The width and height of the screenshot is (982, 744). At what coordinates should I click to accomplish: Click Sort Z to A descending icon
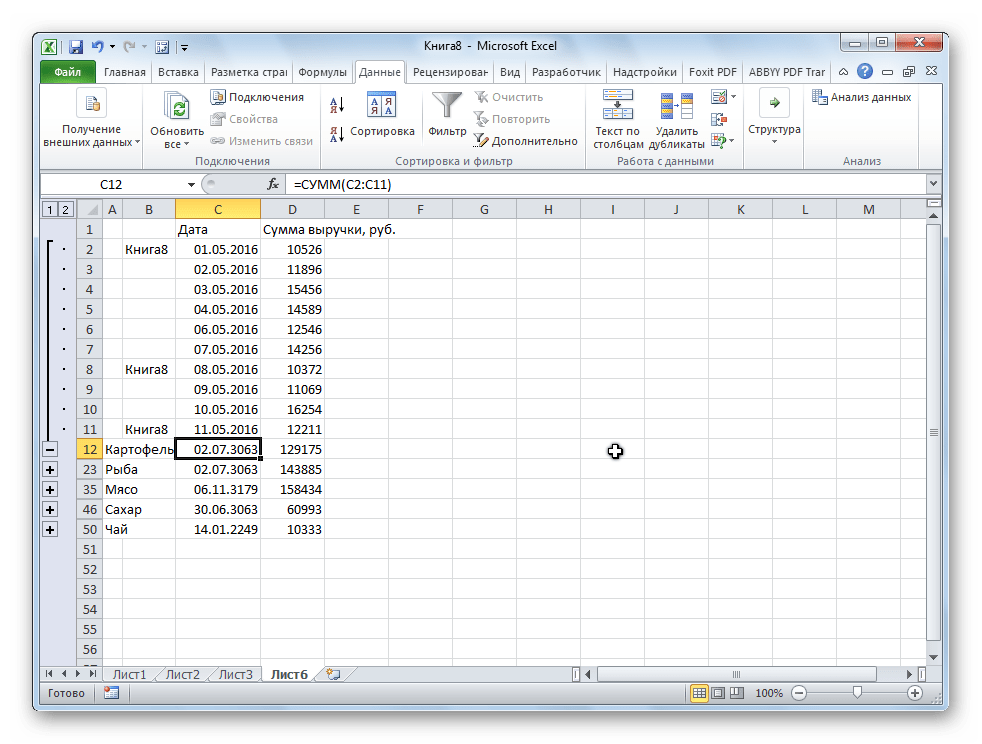tap(336, 132)
